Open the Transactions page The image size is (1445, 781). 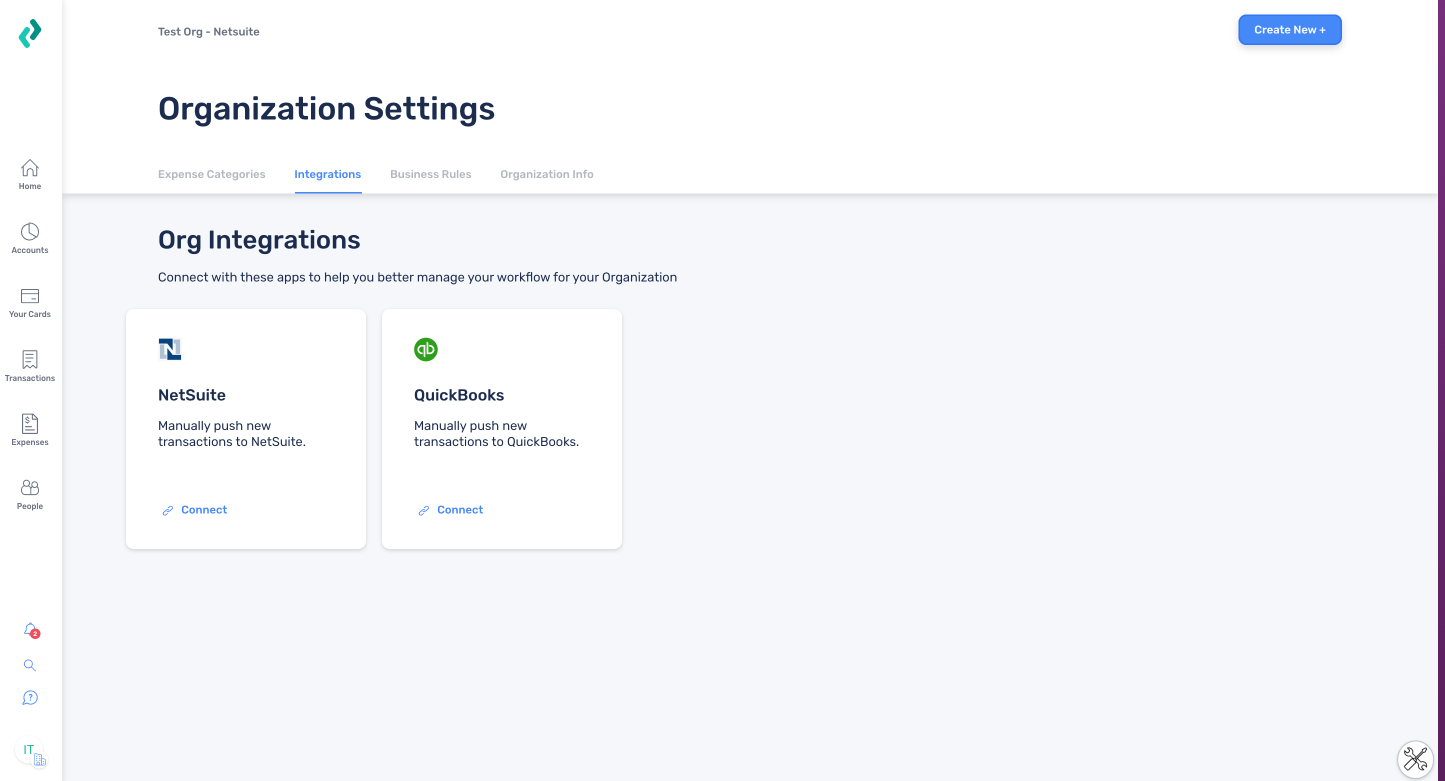point(30,366)
